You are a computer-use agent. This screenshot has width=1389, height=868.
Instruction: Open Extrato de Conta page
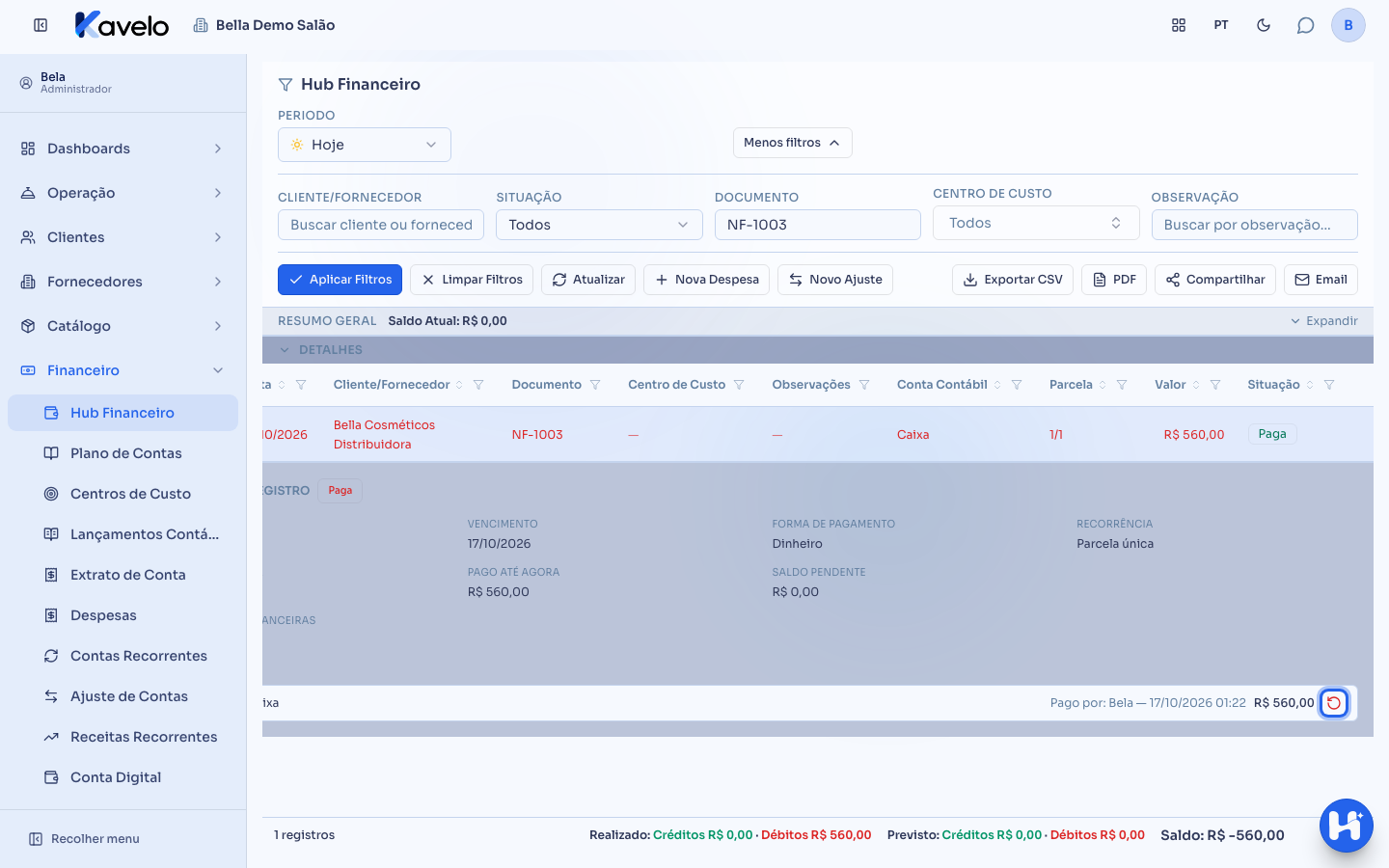pyautogui.click(x=123, y=575)
